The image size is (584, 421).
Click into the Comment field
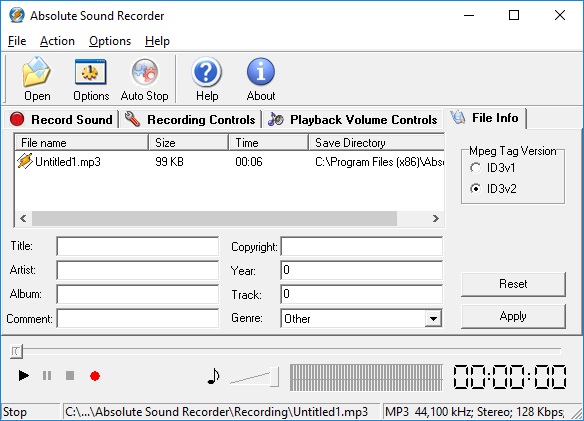[x=137, y=319]
